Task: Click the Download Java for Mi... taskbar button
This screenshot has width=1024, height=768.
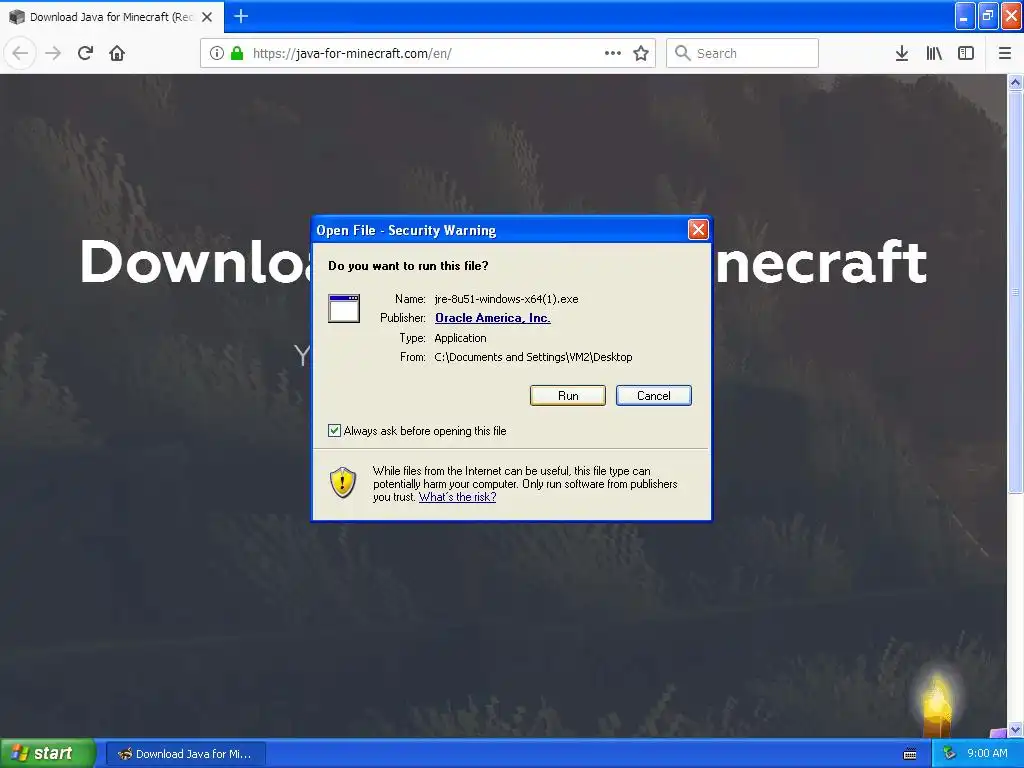Action: click(185, 754)
